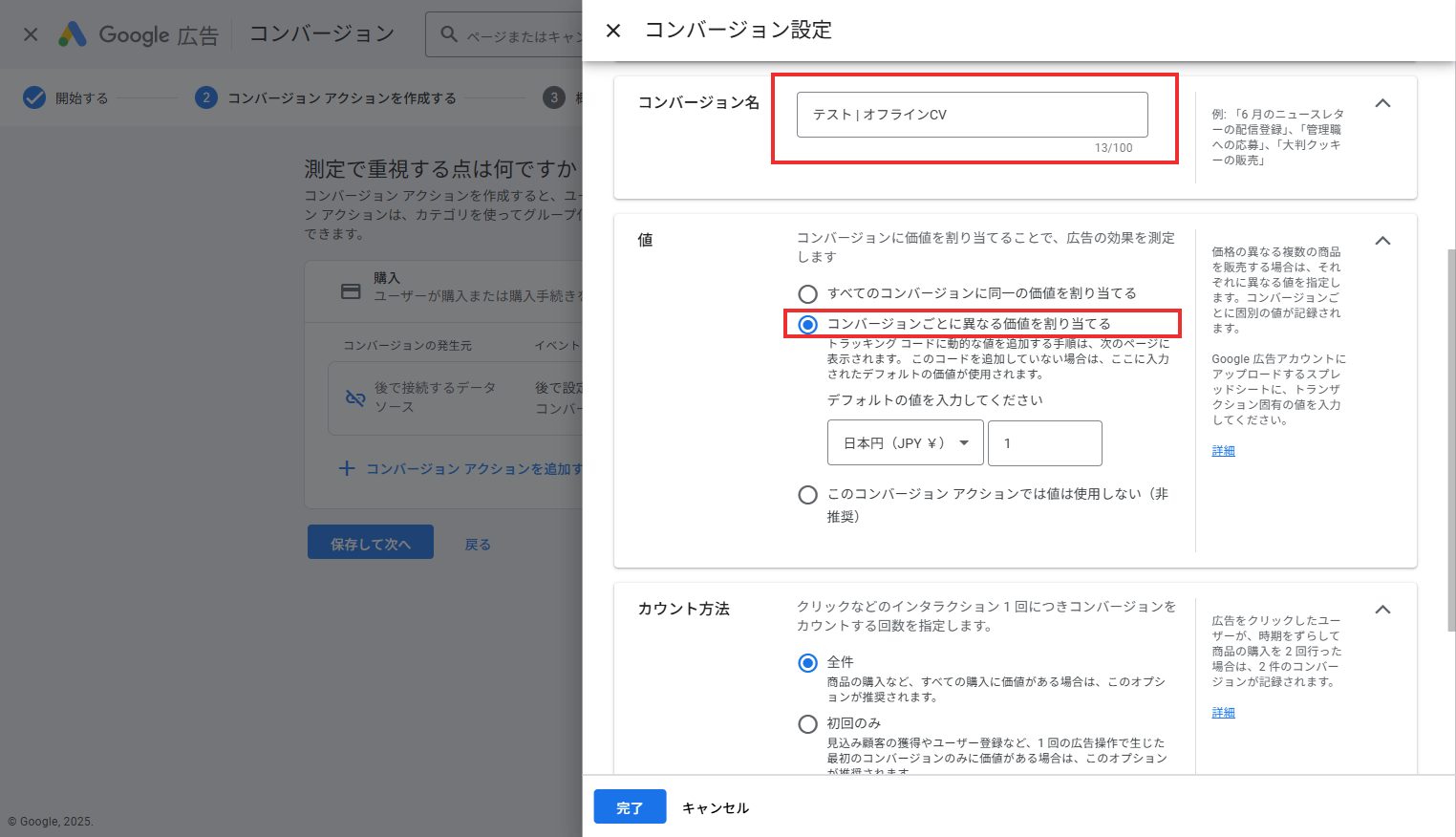This screenshot has height=837, width=1456.
Task: Click the plus icon to add a conversion action
Action: [x=347, y=468]
